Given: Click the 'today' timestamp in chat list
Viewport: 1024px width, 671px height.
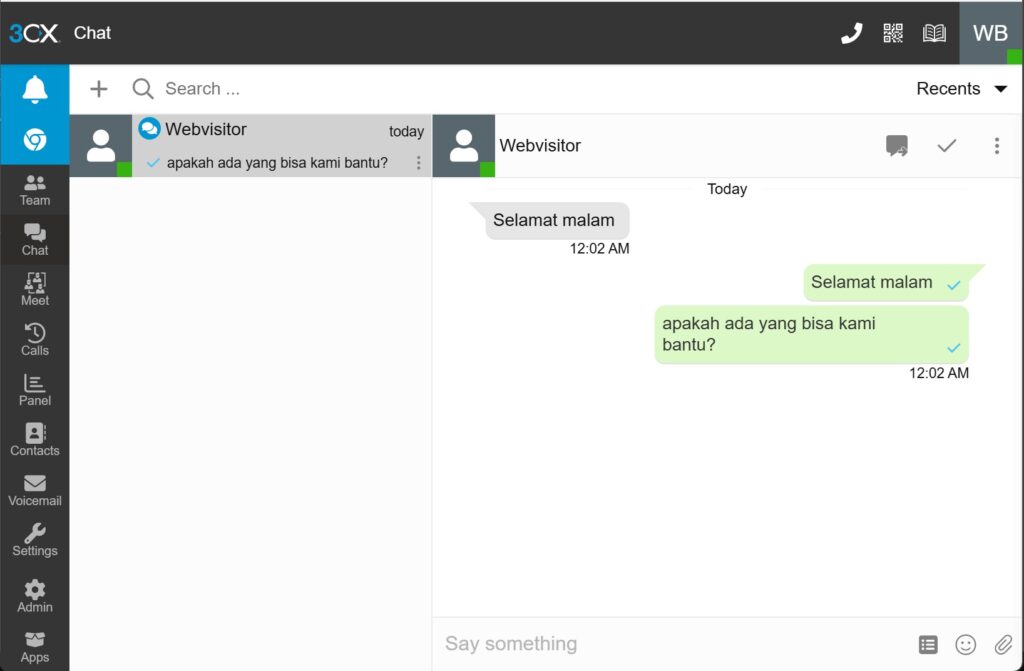Looking at the screenshot, I should (x=406, y=131).
